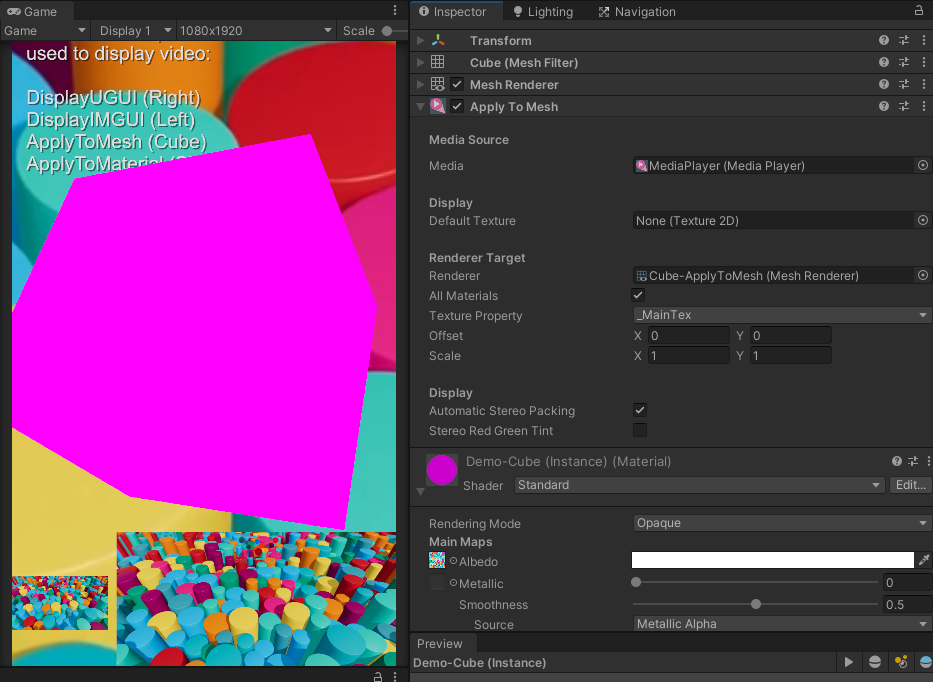Screen dimensions: 933x682
Task: Open the Transform presets icon
Action: [906, 40]
